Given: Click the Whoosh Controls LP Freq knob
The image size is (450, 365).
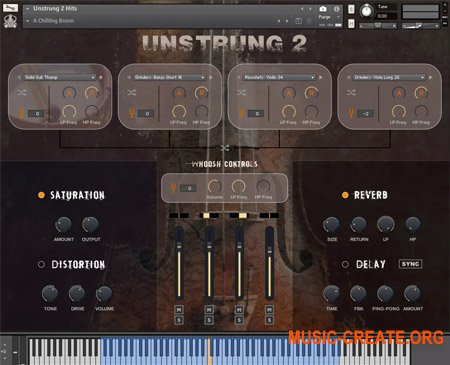Looking at the screenshot, I should tap(238, 186).
